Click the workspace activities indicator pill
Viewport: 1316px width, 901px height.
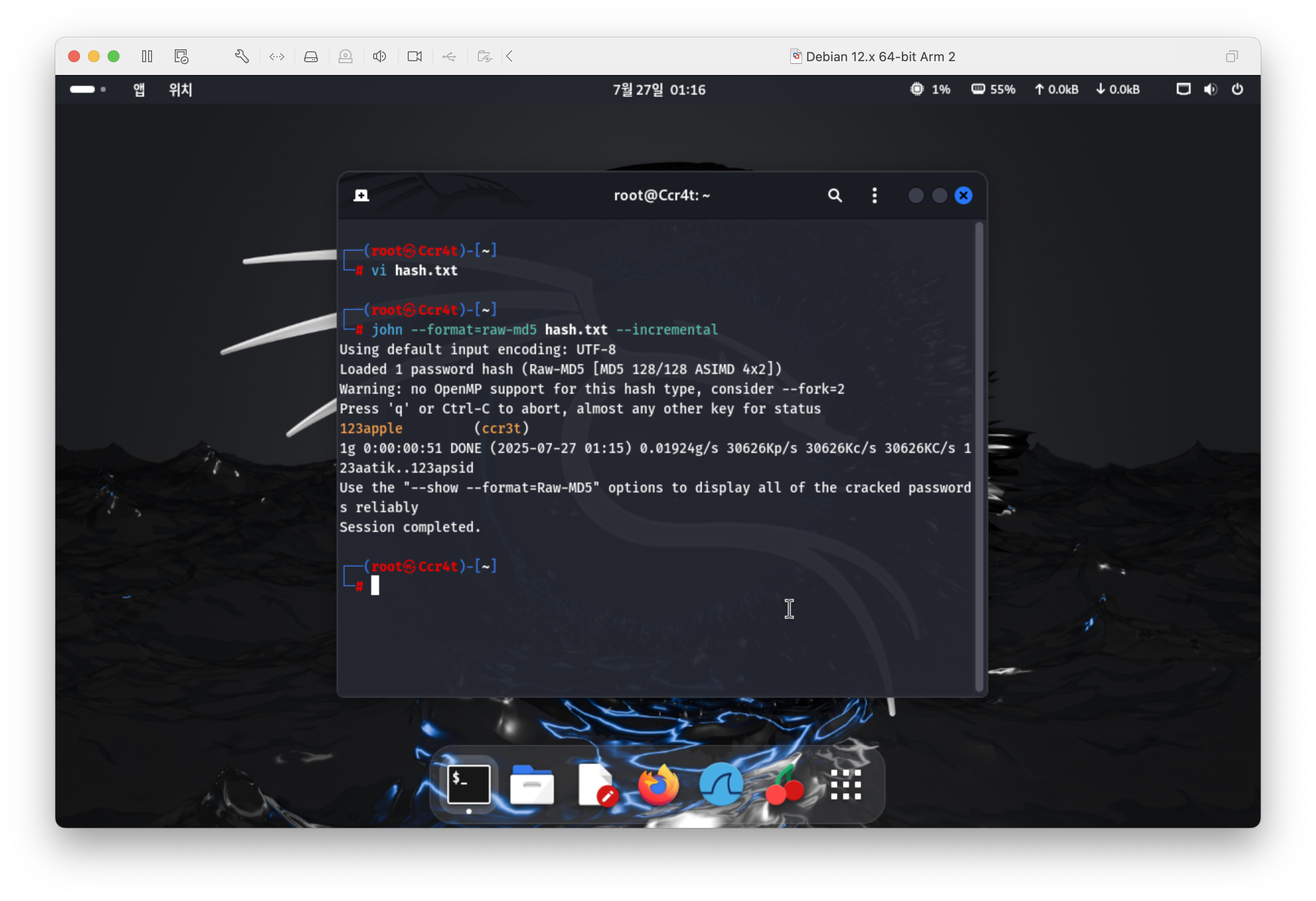(82, 89)
